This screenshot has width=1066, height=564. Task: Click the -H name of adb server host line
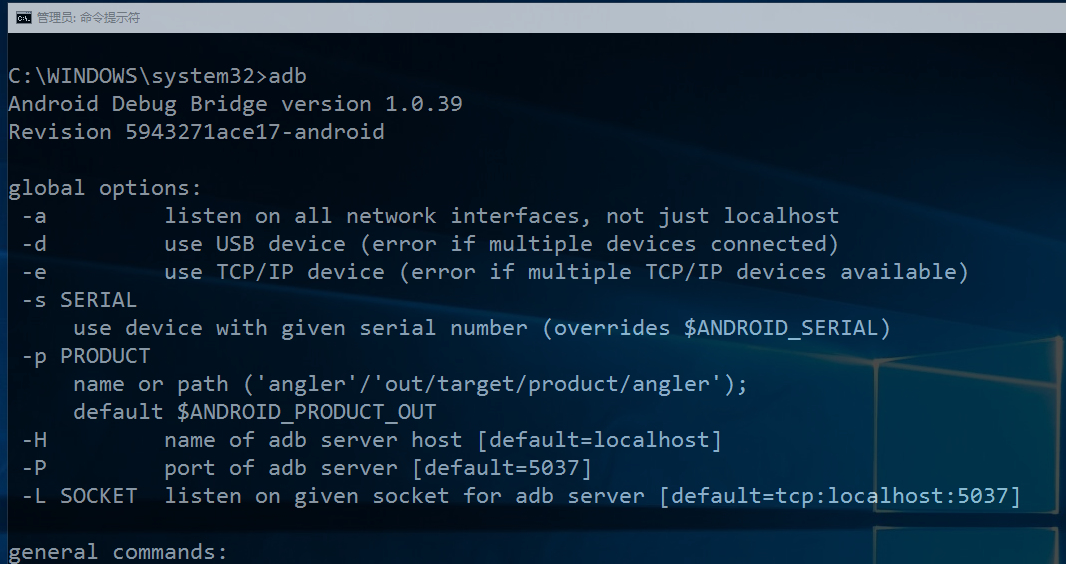(372, 440)
